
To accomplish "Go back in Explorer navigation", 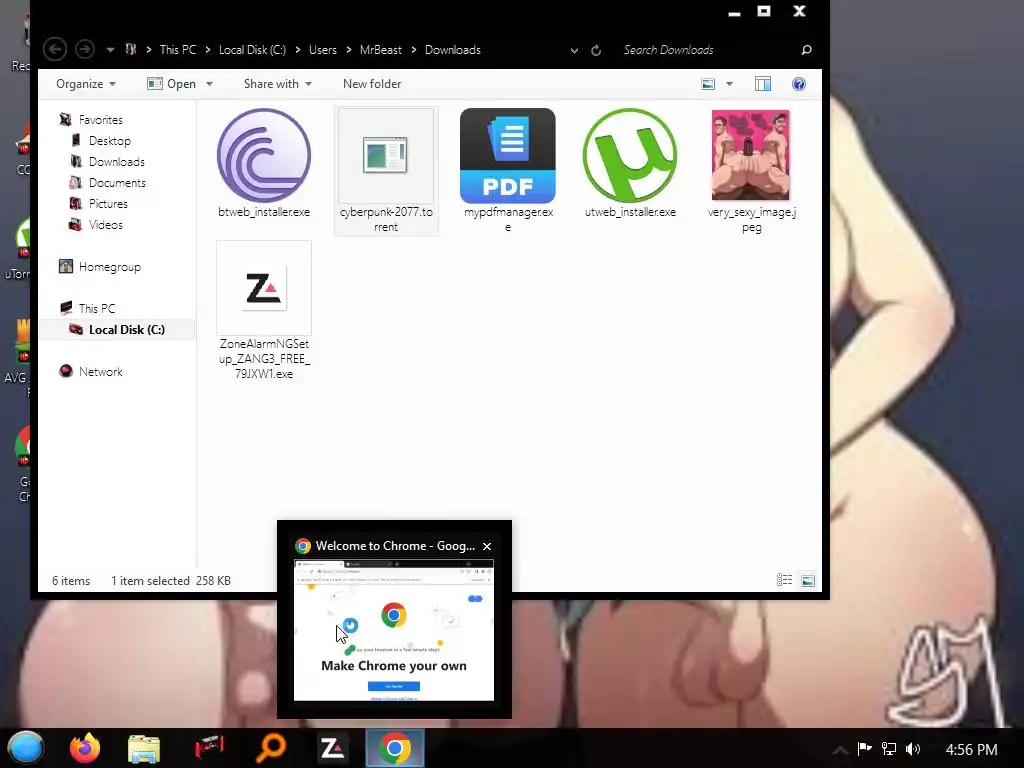I will tap(55, 50).
